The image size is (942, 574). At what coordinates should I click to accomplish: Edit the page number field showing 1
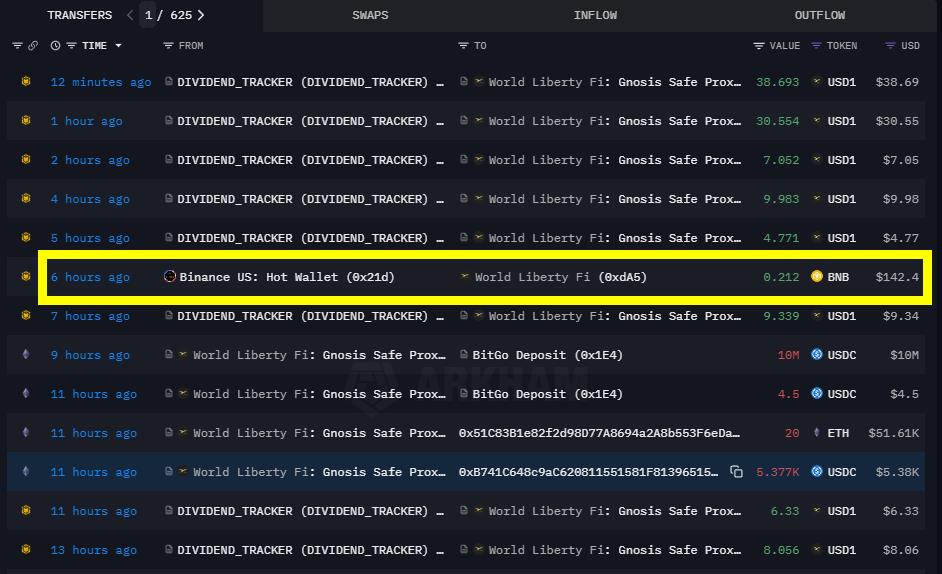coord(148,15)
